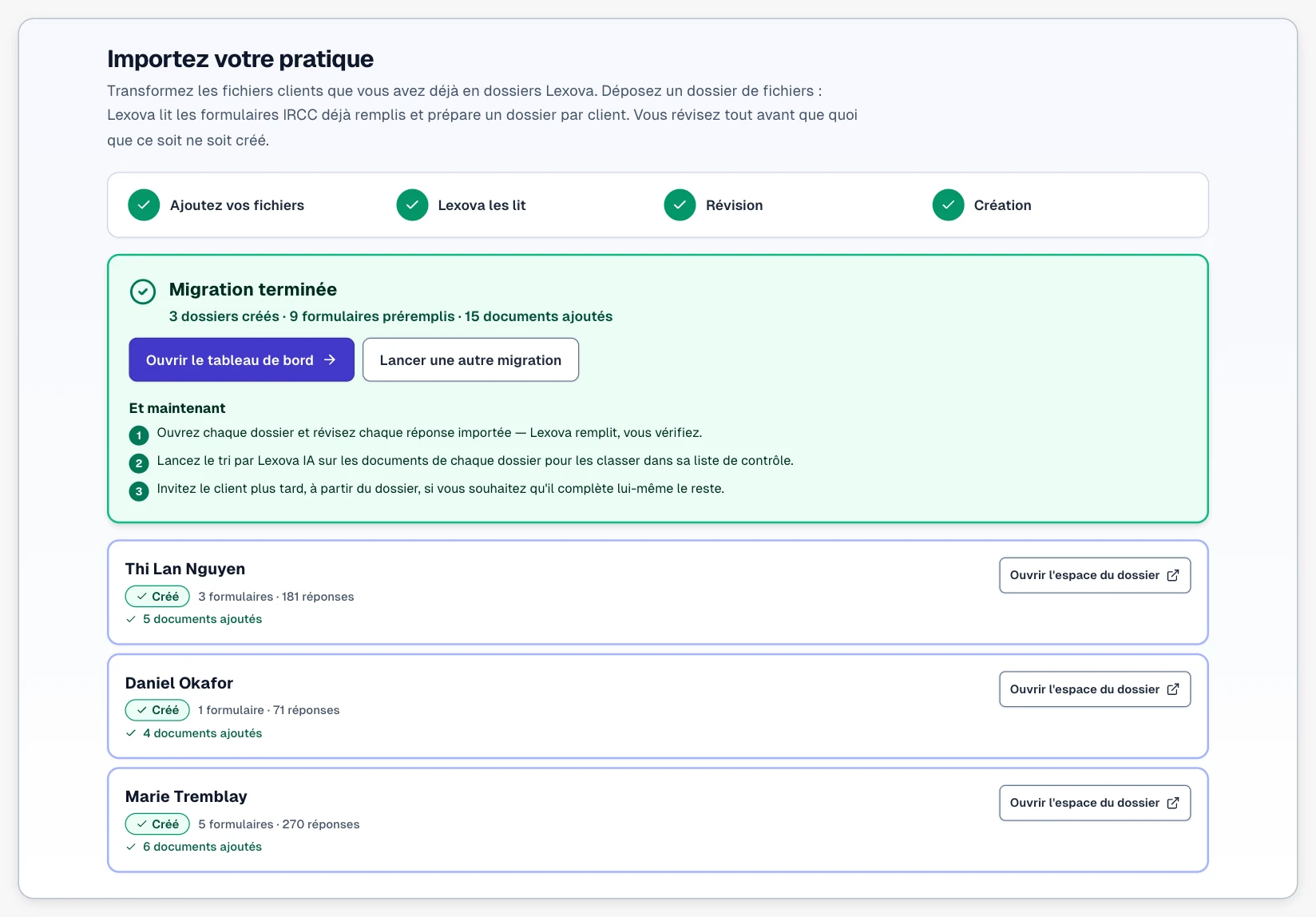Click the name Marie Tremblay
Viewport: 1316px width, 917px height.
pyautogui.click(x=186, y=796)
